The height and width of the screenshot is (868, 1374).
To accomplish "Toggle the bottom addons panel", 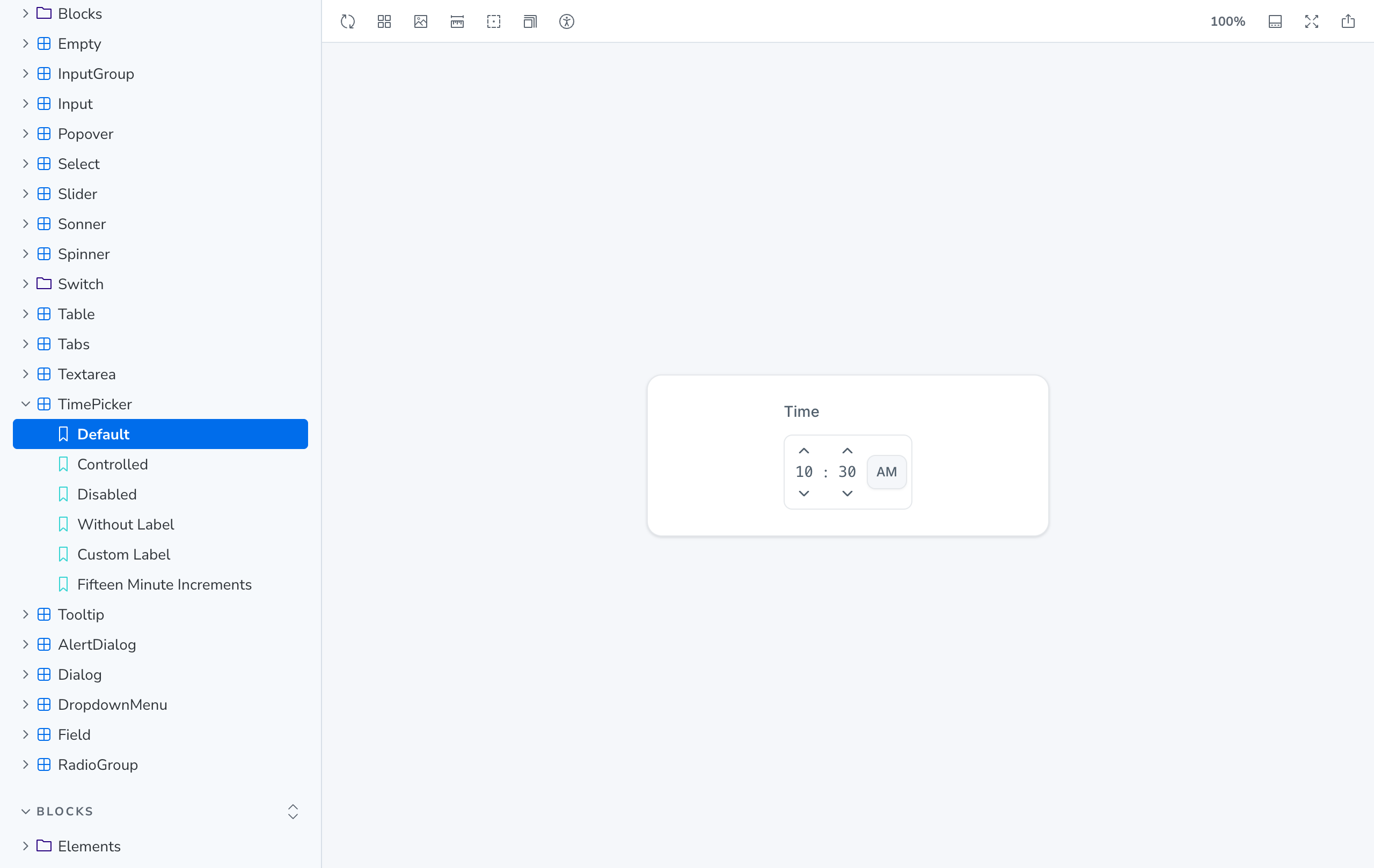I will pyautogui.click(x=1275, y=21).
